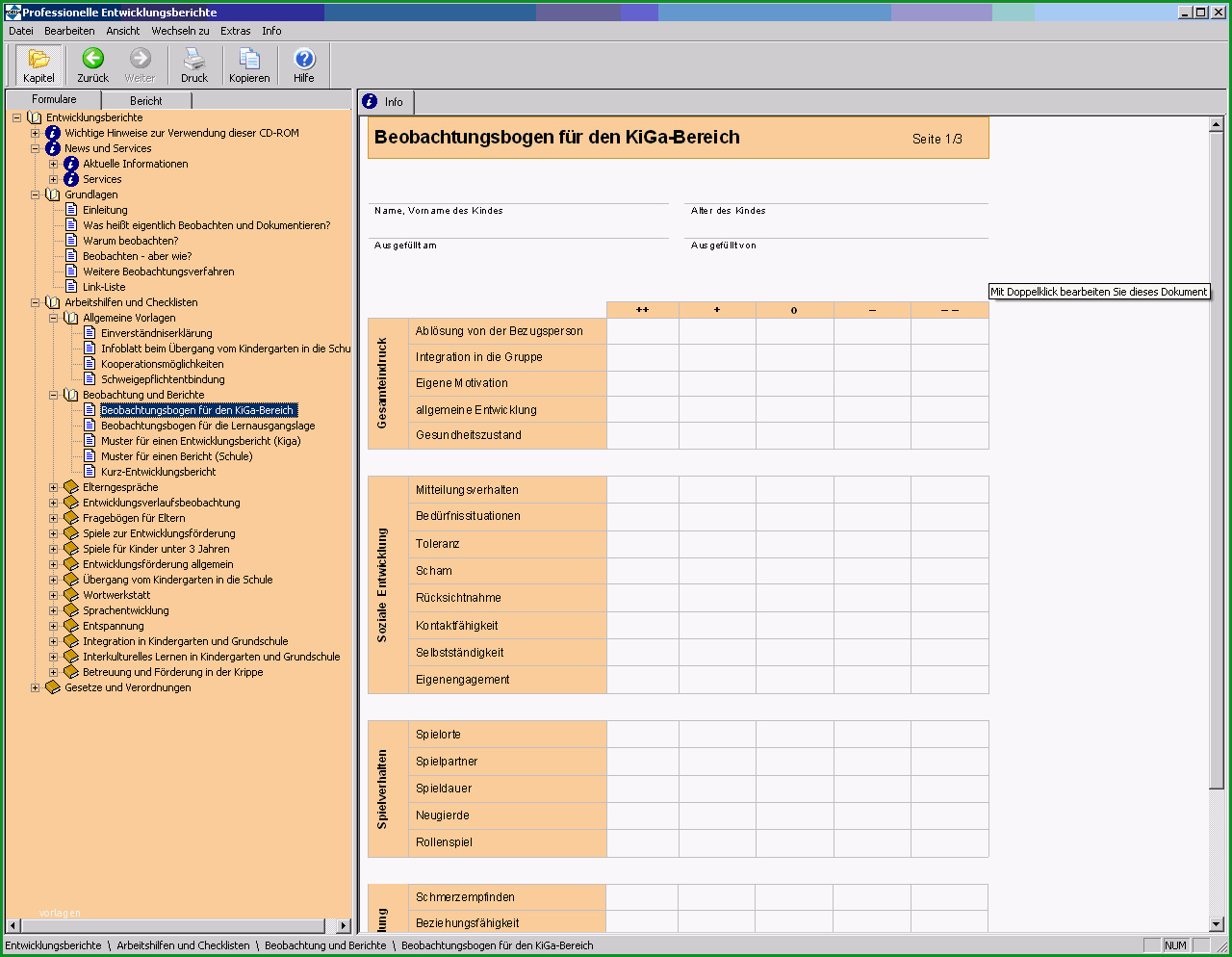Viewport: 1232px width, 957px height.
Task: Open the Wechseln zu menu
Action: tap(180, 31)
